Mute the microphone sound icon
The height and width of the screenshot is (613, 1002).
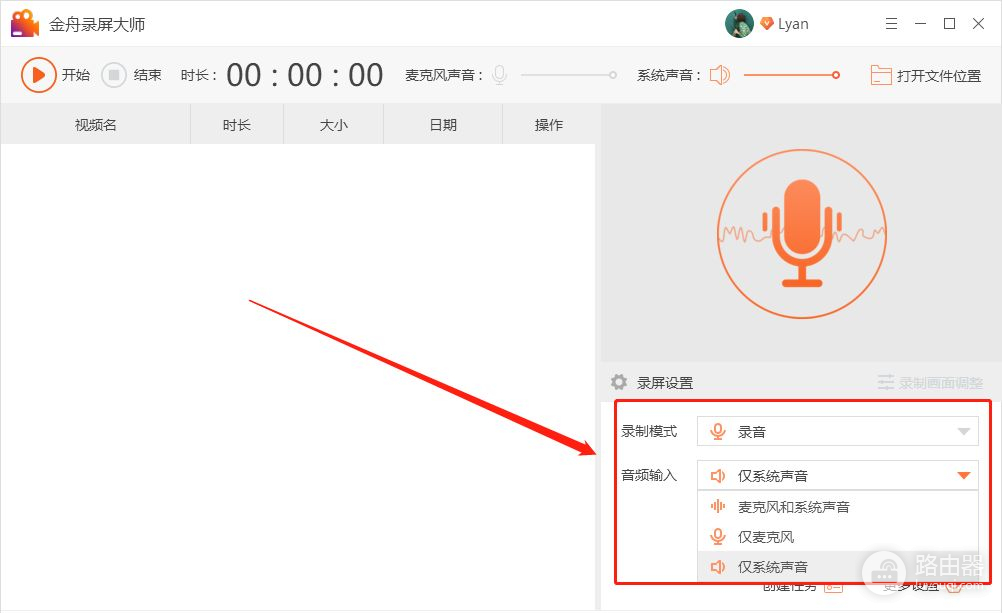500,75
